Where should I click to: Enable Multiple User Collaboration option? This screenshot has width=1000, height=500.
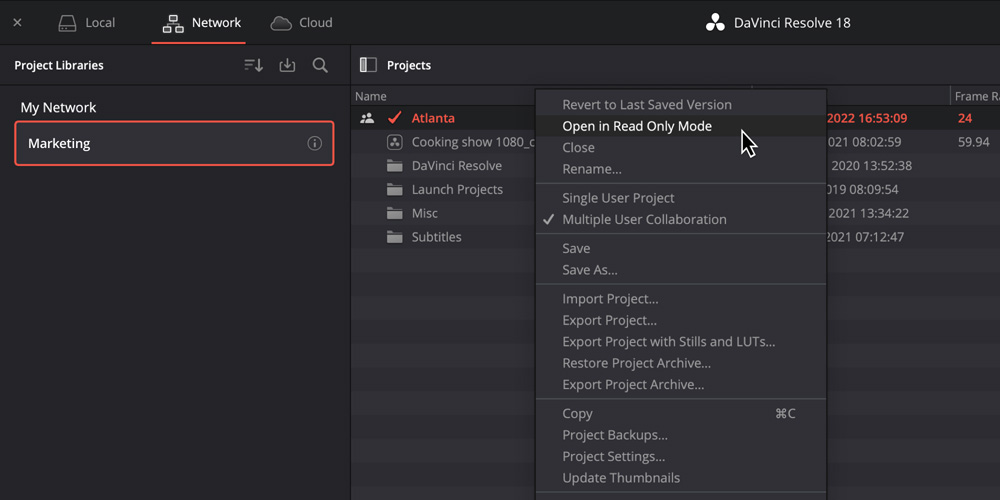(644, 219)
